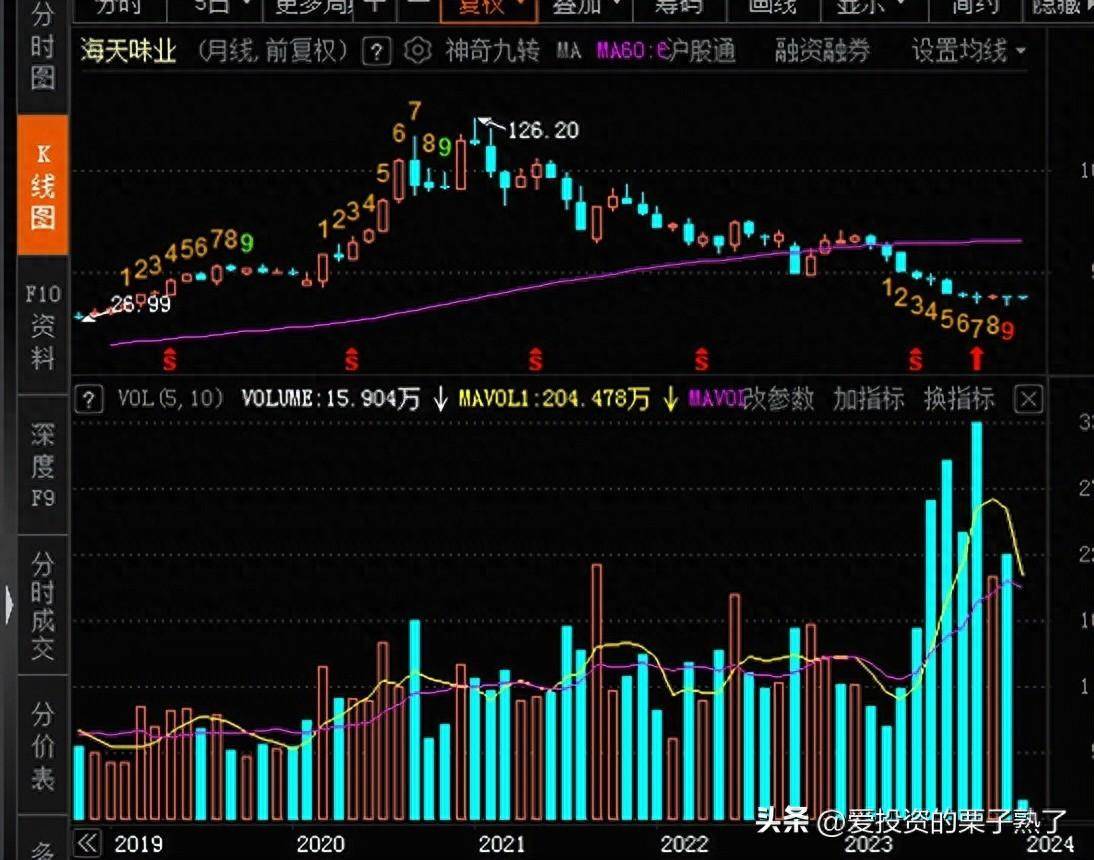Open the help question-mark icon beside 海天味业 title
Viewport: 1094px width, 860px height.
376,52
